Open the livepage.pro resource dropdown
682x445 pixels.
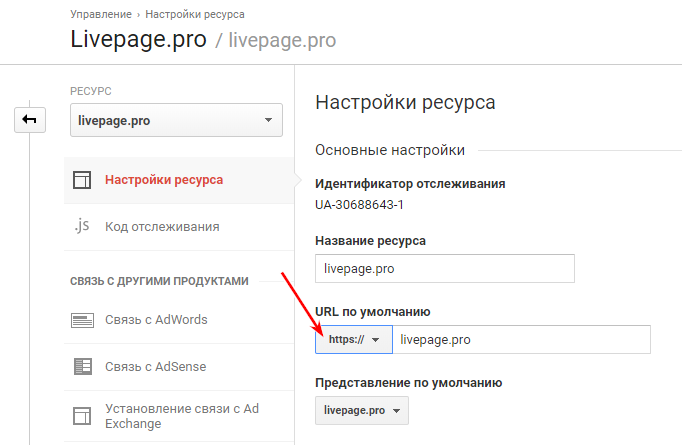[x=176, y=120]
